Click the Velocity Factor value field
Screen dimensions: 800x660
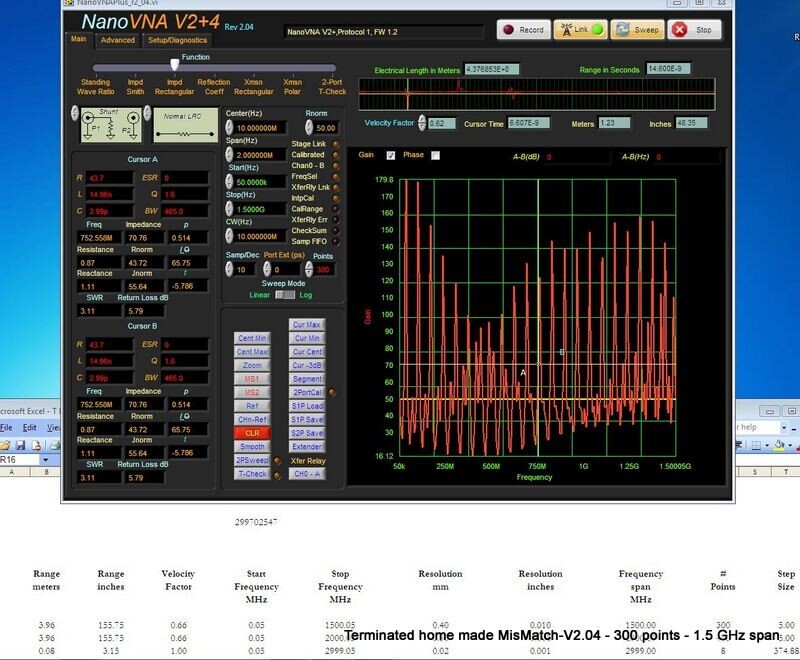[x=441, y=123]
